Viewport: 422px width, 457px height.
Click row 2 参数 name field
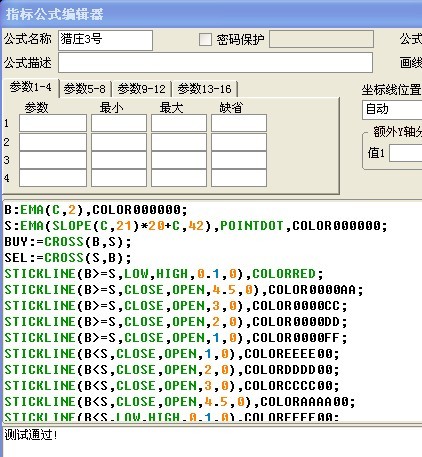[53, 142]
